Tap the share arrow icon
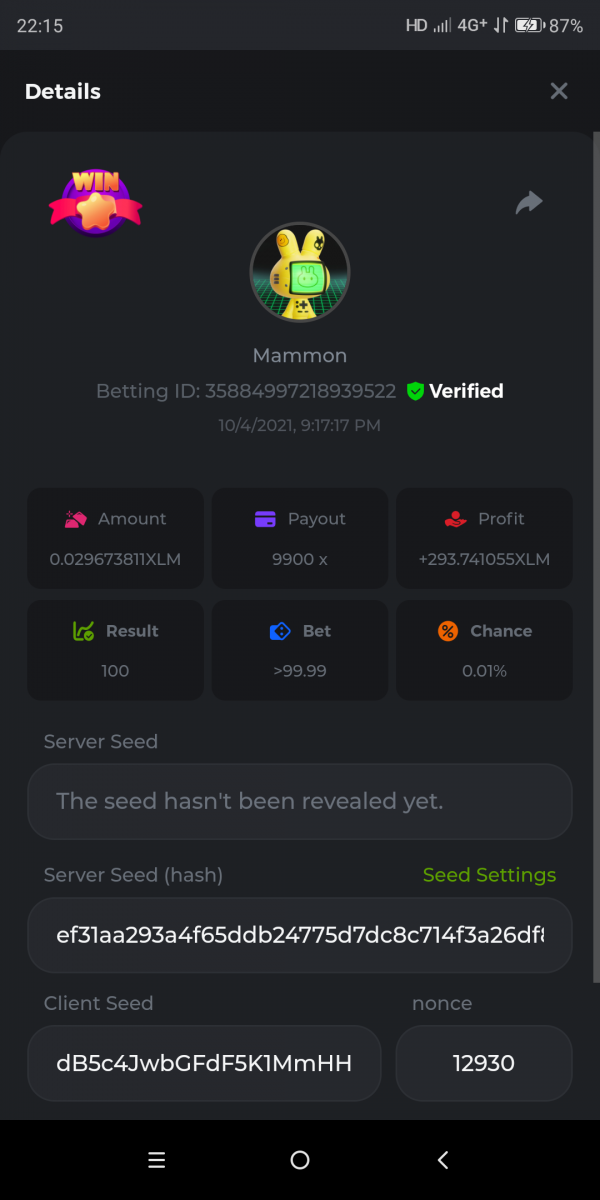The width and height of the screenshot is (600, 1200). pyautogui.click(x=529, y=203)
